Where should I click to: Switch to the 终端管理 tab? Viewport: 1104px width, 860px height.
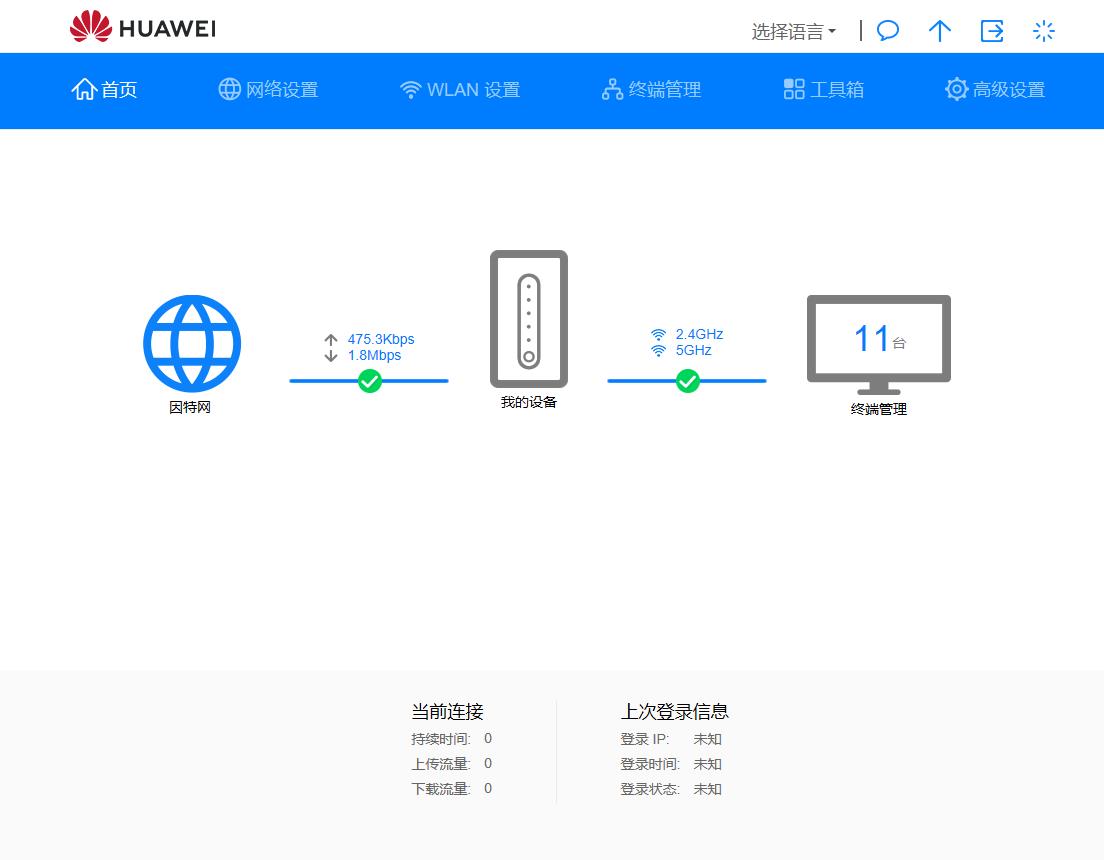650,89
